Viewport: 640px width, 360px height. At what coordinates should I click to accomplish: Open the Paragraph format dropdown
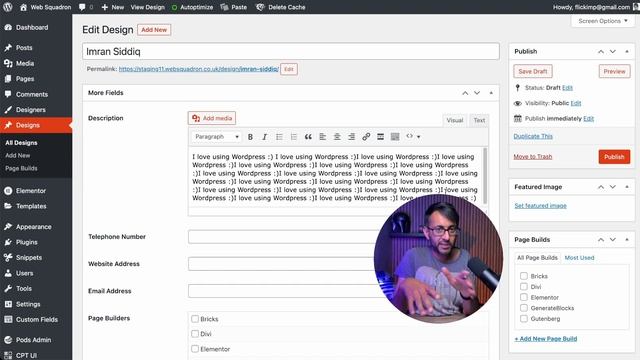216,137
